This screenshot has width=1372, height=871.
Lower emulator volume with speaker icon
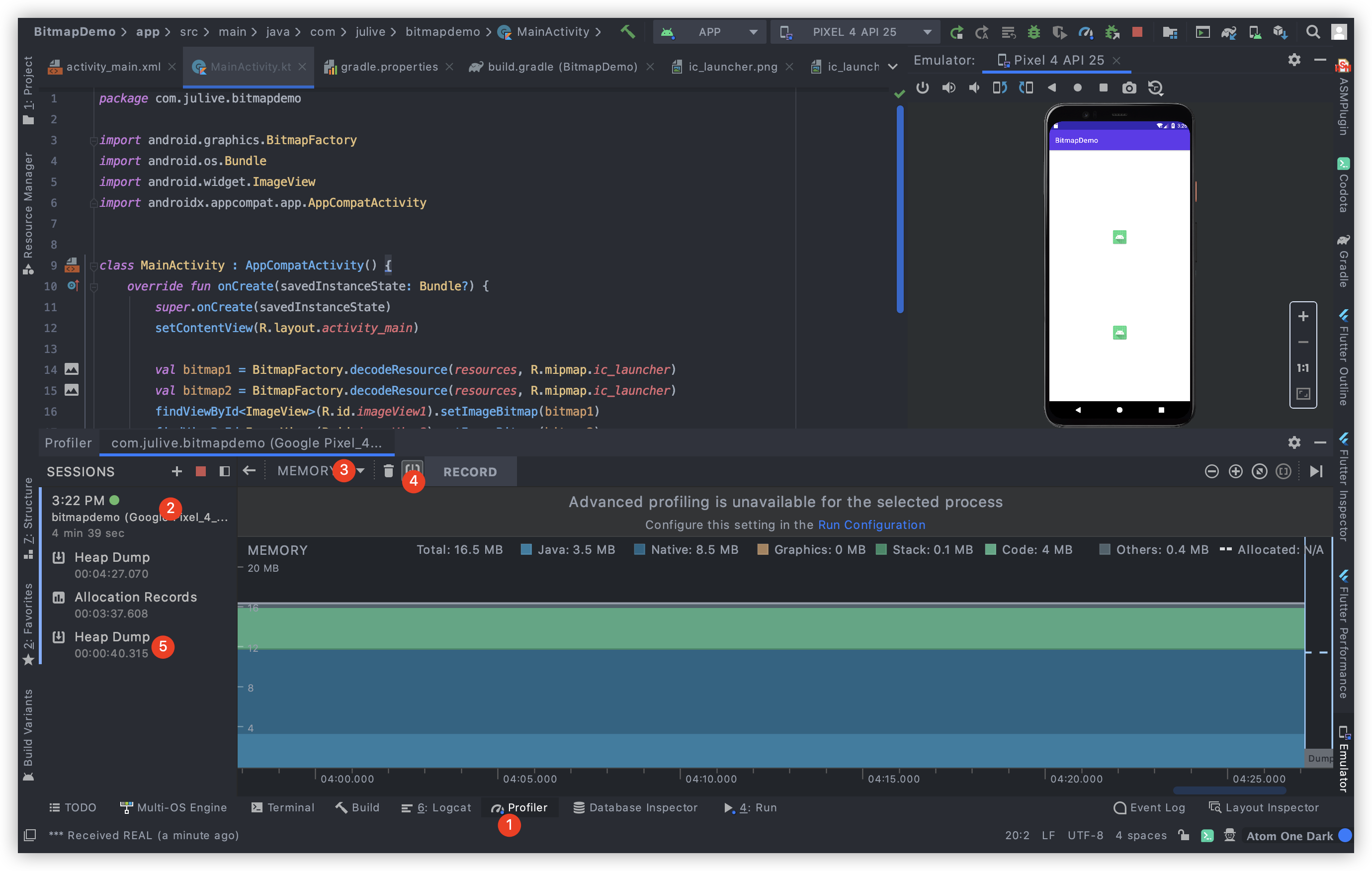[974, 87]
